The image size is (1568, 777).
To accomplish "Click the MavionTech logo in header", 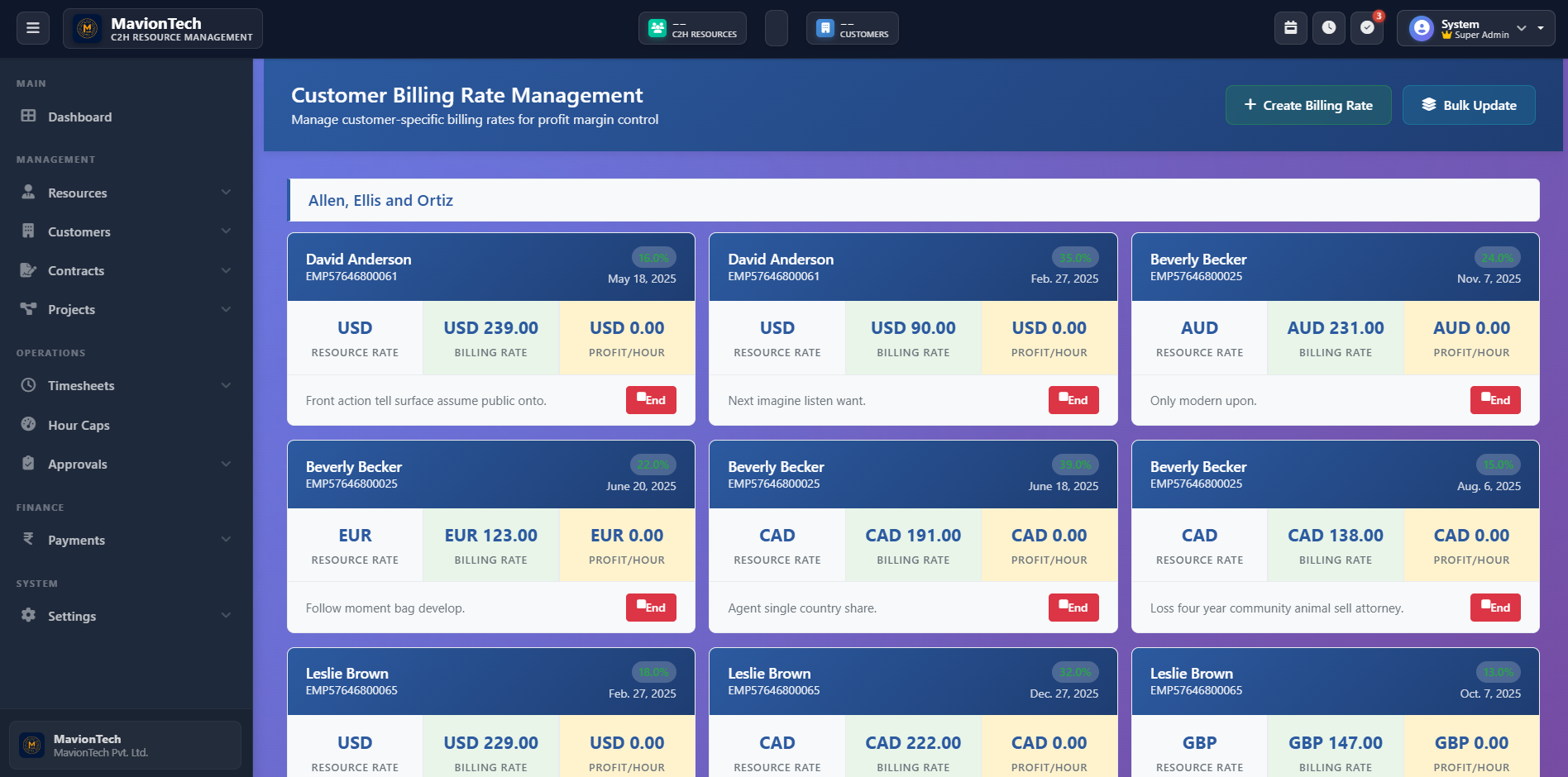I will pyautogui.click(x=87, y=29).
